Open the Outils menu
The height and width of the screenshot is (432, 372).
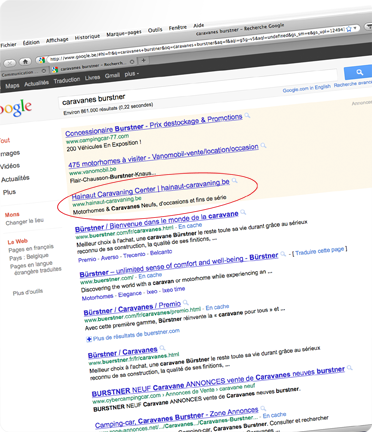tap(155, 30)
